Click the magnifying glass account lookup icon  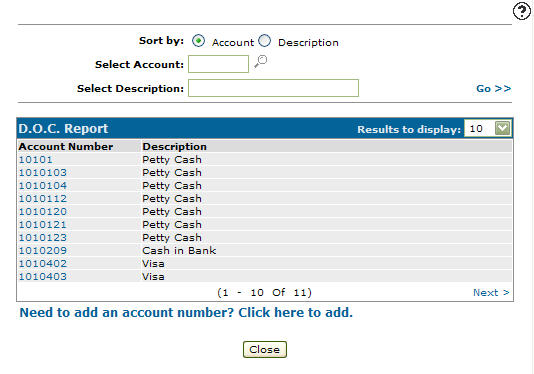tap(261, 61)
